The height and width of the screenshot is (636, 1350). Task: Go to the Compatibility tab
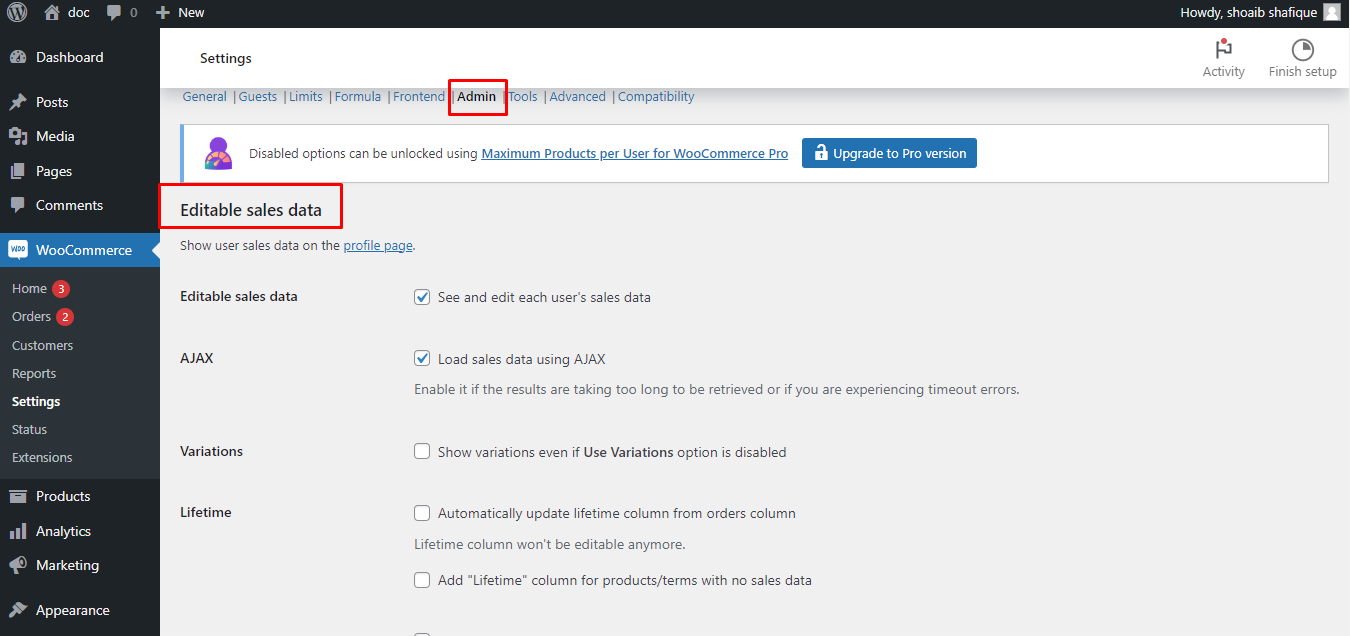[656, 97]
